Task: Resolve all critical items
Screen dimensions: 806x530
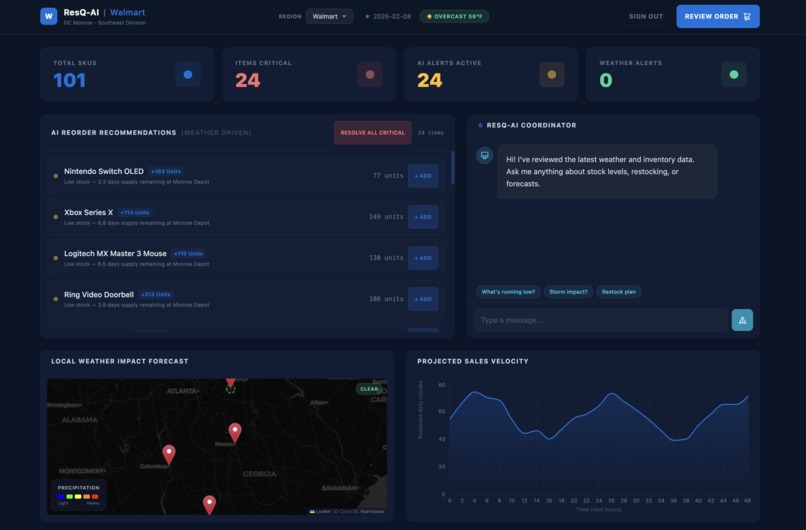Action: click(x=372, y=133)
